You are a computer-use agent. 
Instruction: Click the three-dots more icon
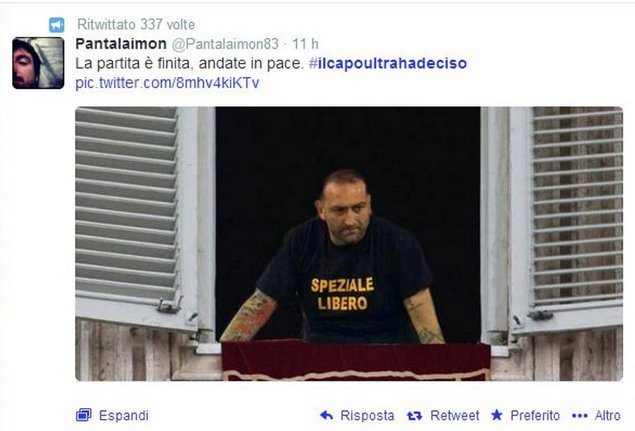[580, 416]
